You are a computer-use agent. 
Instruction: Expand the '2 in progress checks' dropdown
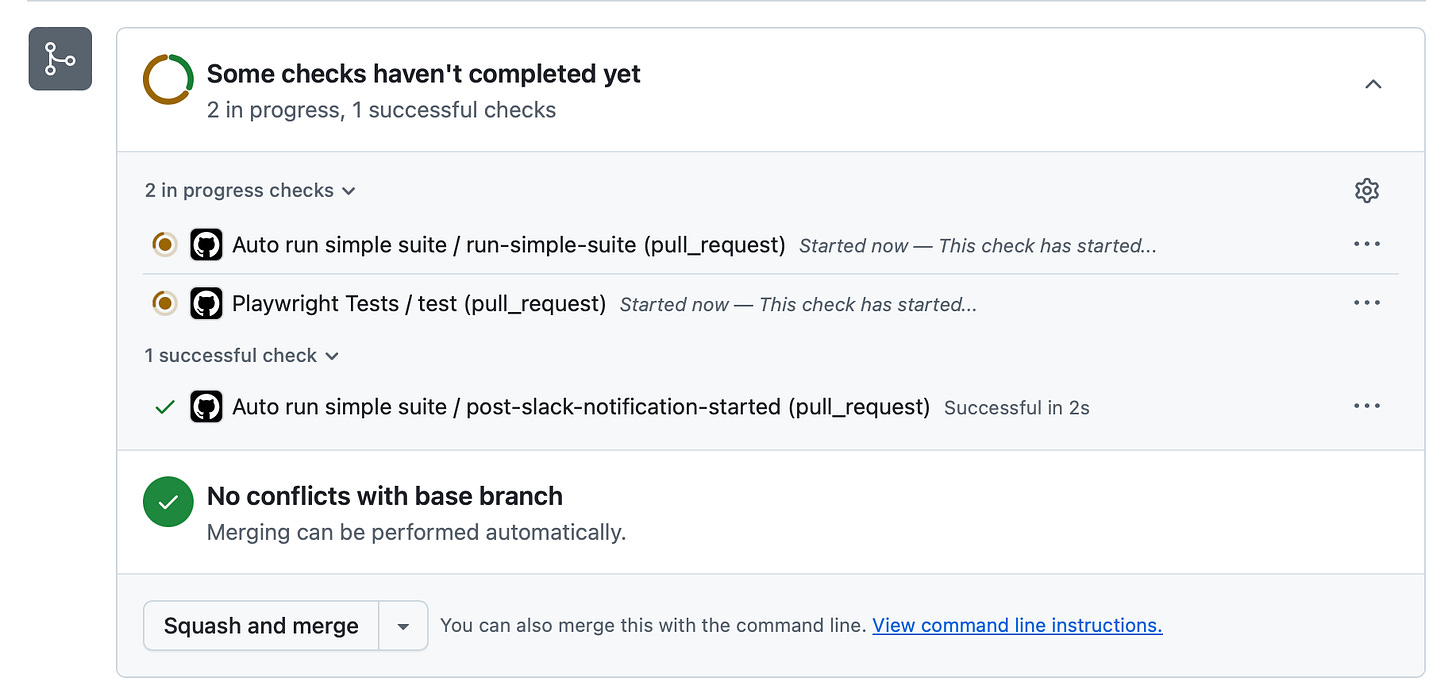(250, 190)
